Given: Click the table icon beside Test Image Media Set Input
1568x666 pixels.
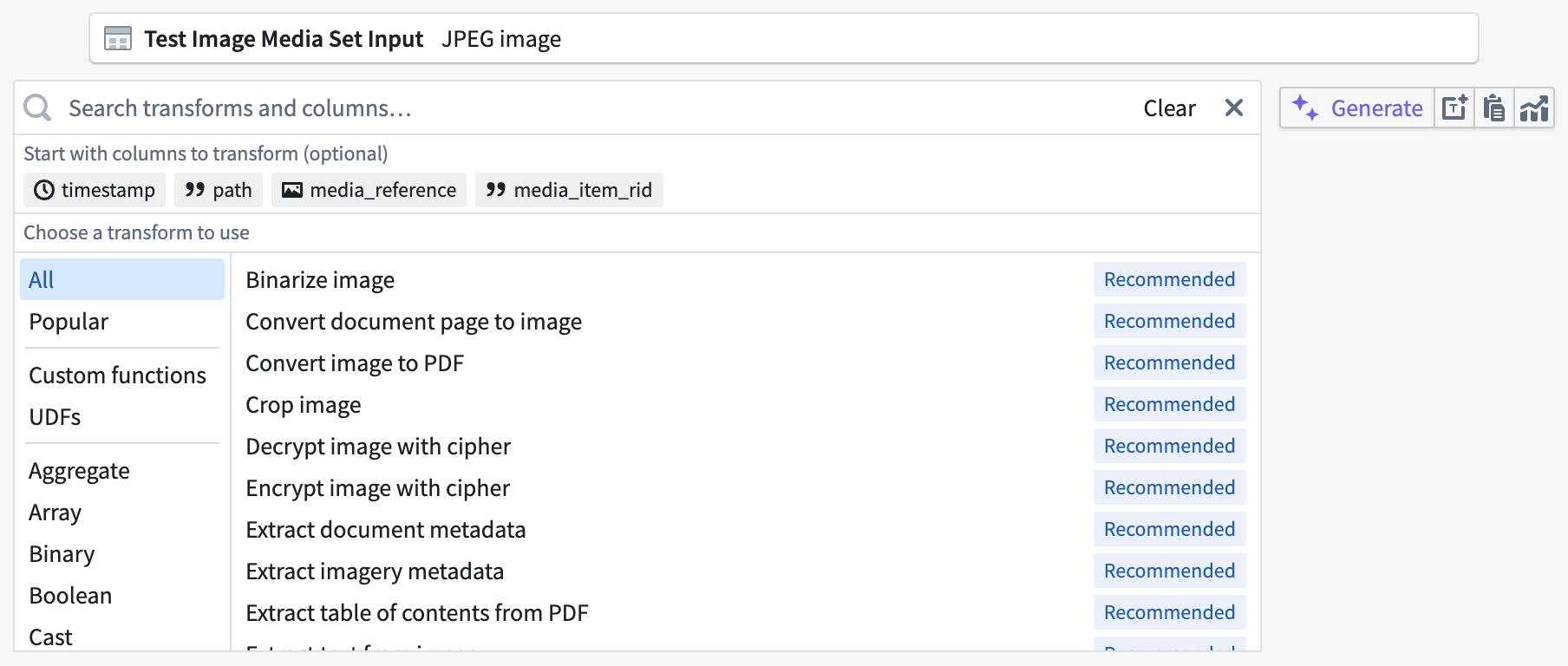Looking at the screenshot, I should pyautogui.click(x=118, y=39).
